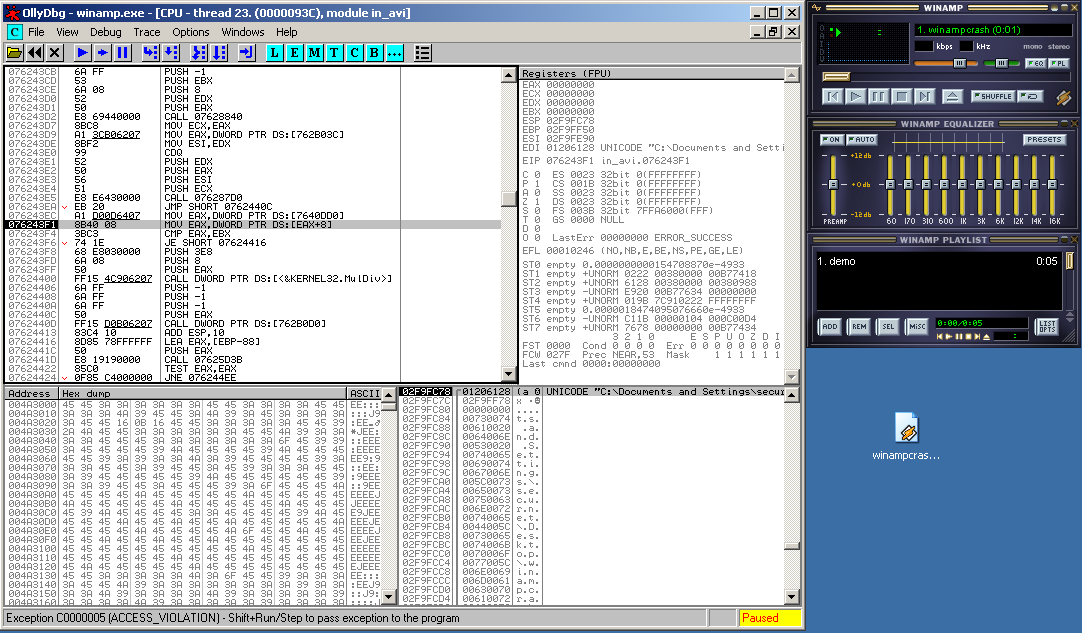Image resolution: width=1082 pixels, height=633 pixels.
Task: Open the Windows menu
Action: pyautogui.click(x=243, y=32)
